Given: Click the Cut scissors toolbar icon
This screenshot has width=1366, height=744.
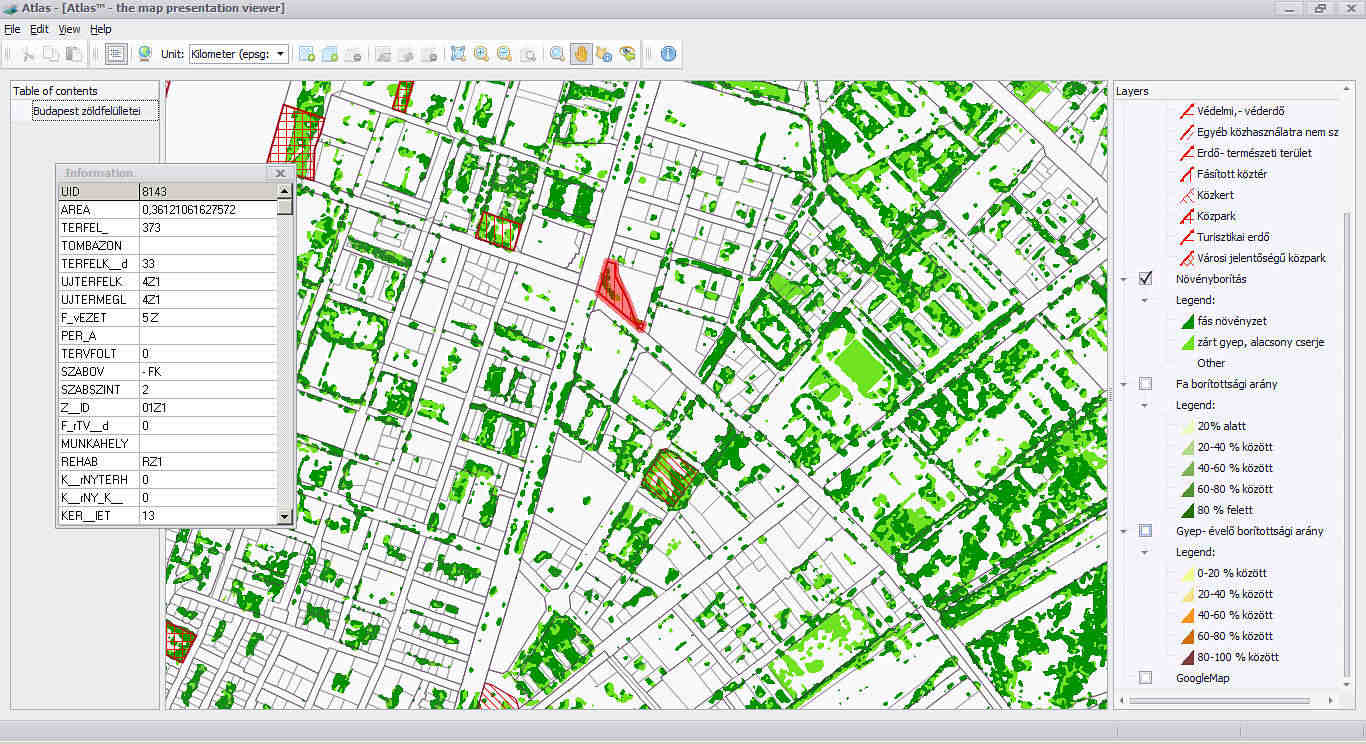Looking at the screenshot, I should 28,54.
